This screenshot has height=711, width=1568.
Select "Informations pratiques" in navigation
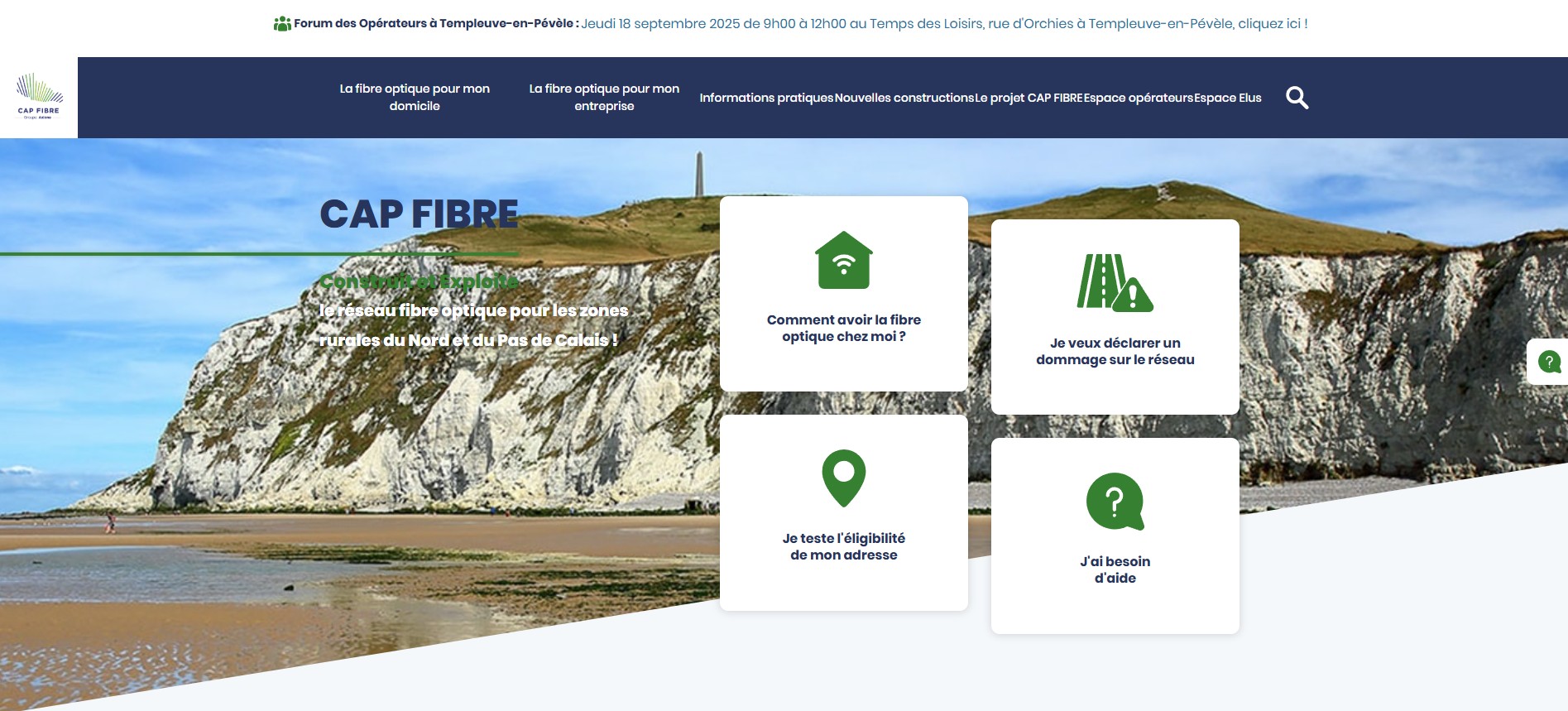(x=766, y=98)
